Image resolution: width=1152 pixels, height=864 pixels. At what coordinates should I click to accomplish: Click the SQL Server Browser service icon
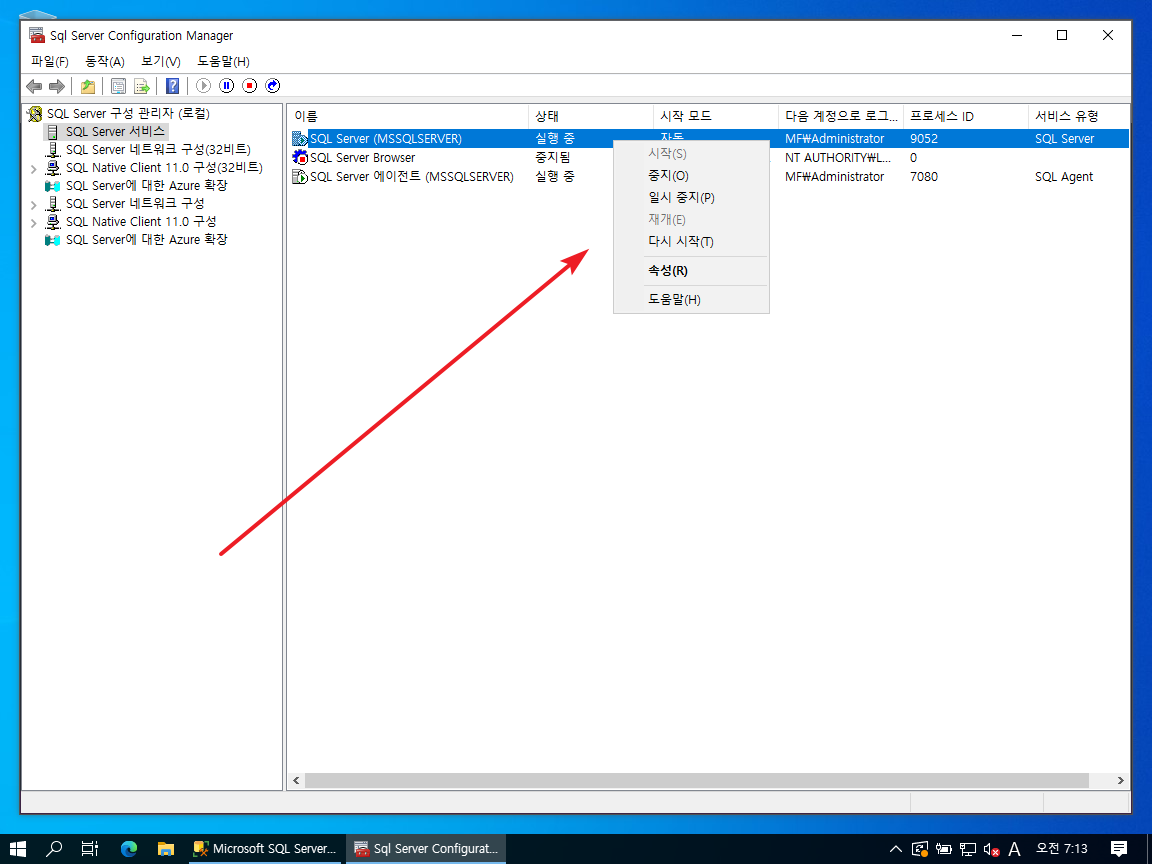[300, 157]
